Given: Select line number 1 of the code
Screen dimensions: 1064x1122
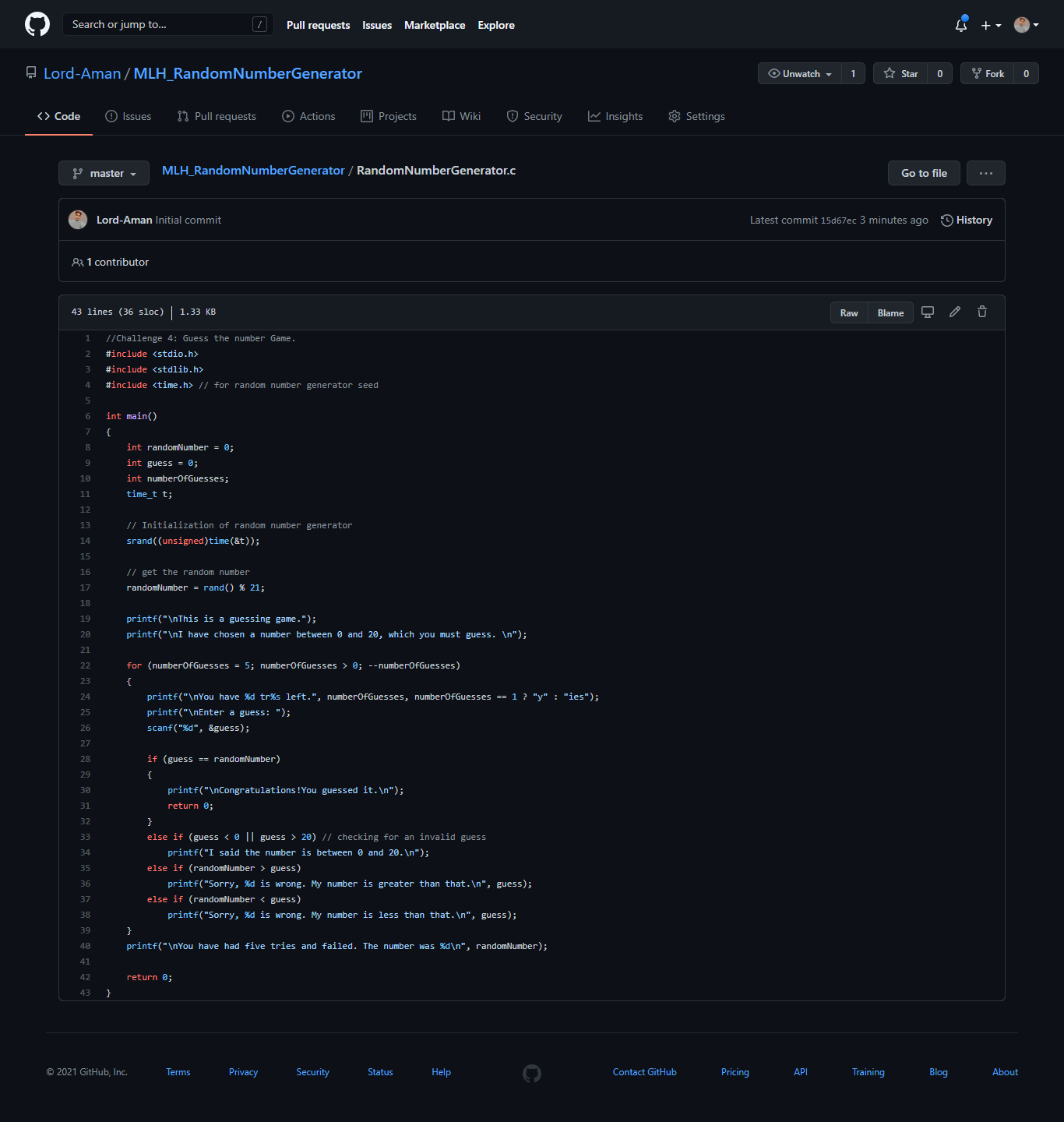Looking at the screenshot, I should pos(87,338).
